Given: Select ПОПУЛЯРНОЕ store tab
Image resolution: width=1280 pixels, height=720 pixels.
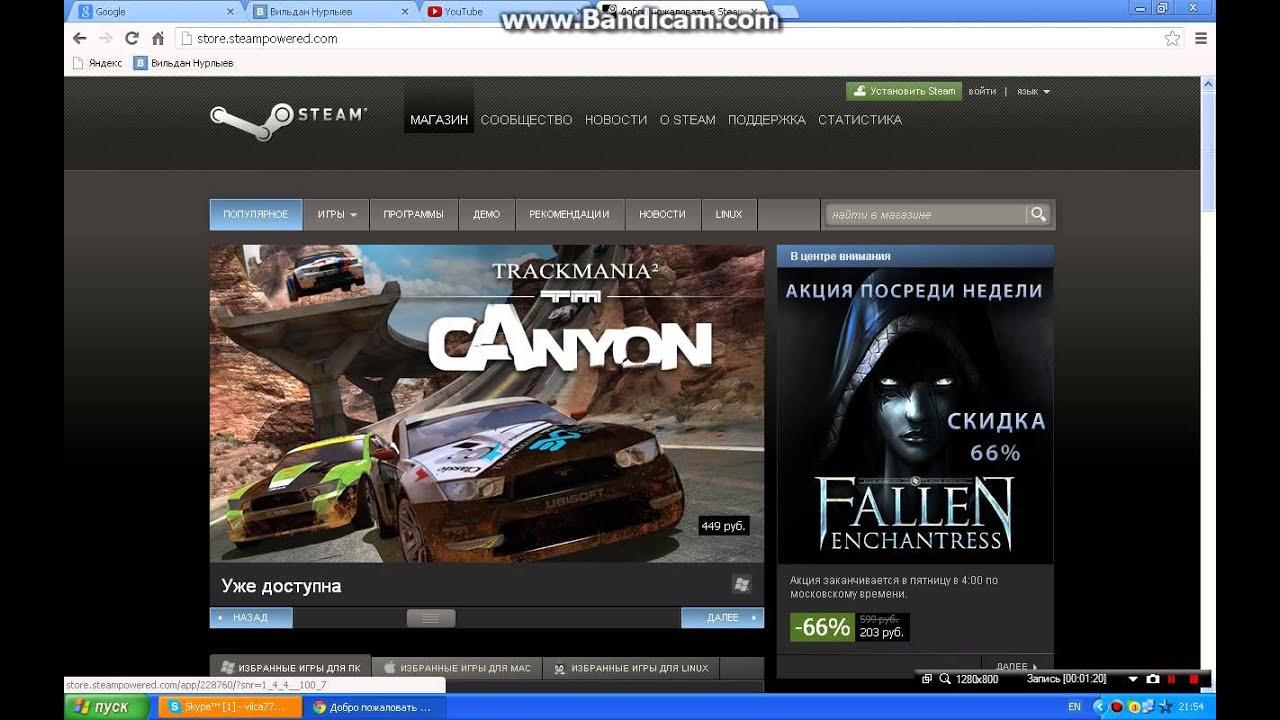Looking at the screenshot, I should (x=256, y=214).
